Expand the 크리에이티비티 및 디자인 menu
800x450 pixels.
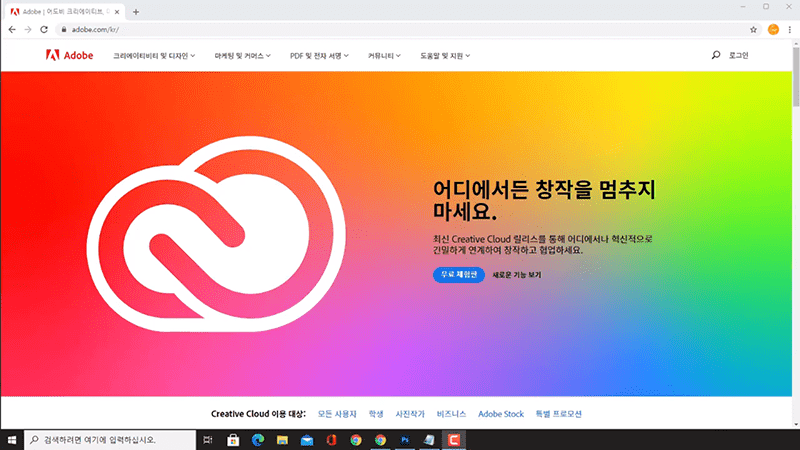click(154, 56)
